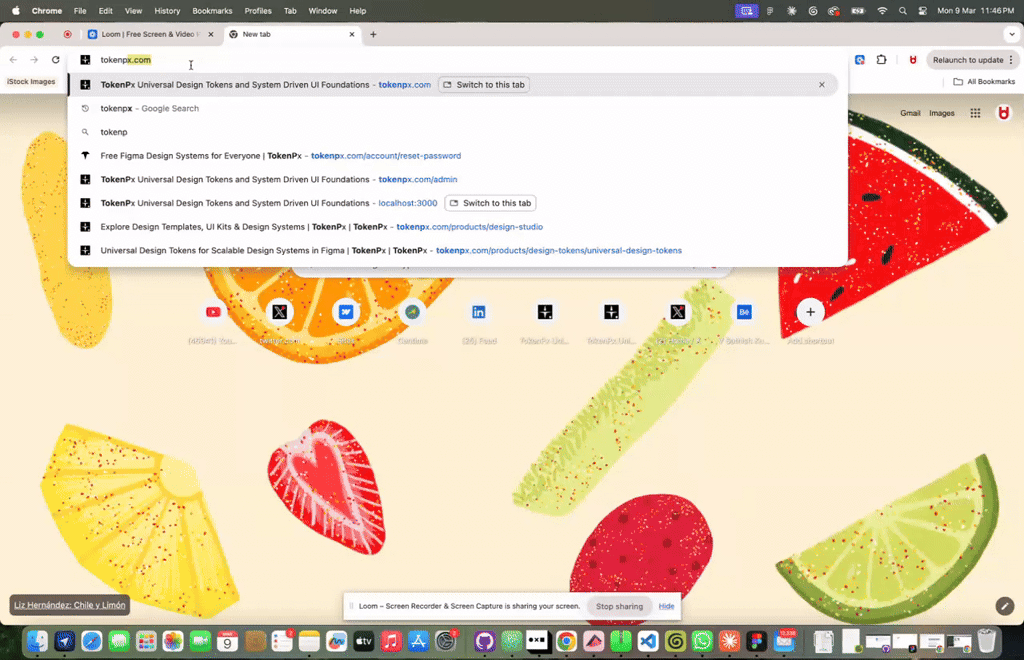Select the New tab tab
The image size is (1024, 660).
pos(292,34)
